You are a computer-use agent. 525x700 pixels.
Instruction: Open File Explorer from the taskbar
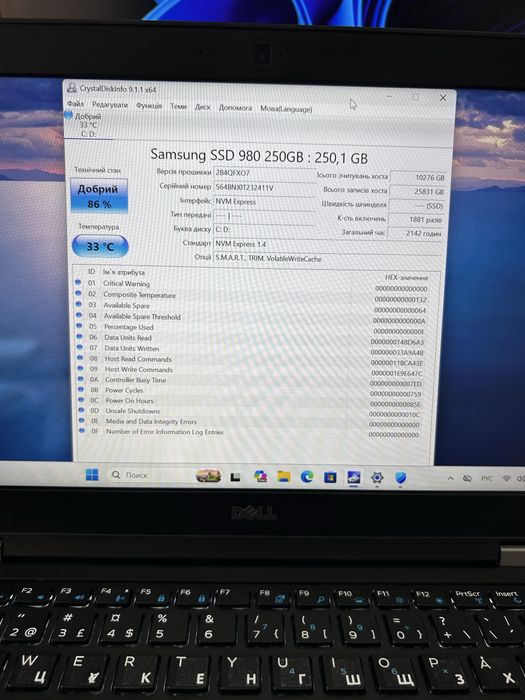283,477
